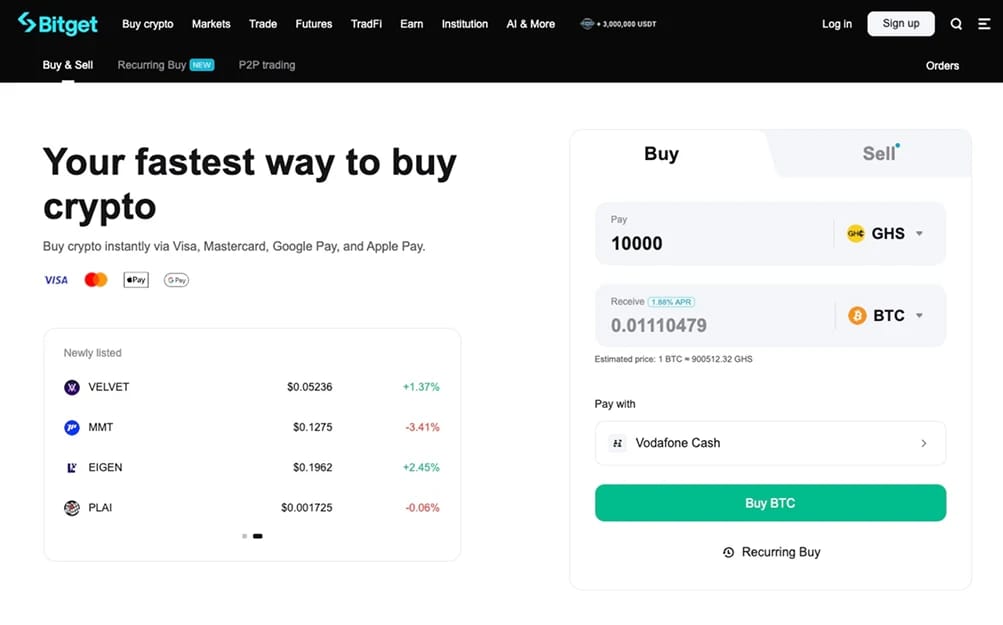This screenshot has width=1003, height=625.
Task: Click MMT price $0.1275
Action: [313, 427]
